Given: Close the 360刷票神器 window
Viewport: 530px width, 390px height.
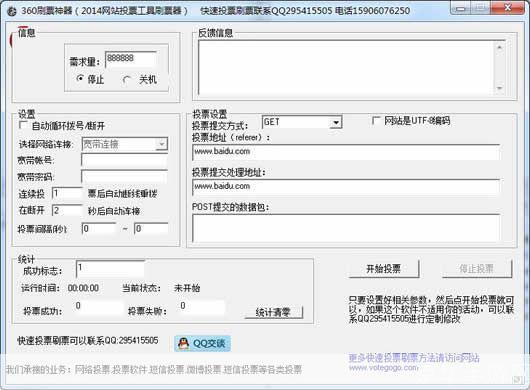Looking at the screenshot, I should [507, 8].
